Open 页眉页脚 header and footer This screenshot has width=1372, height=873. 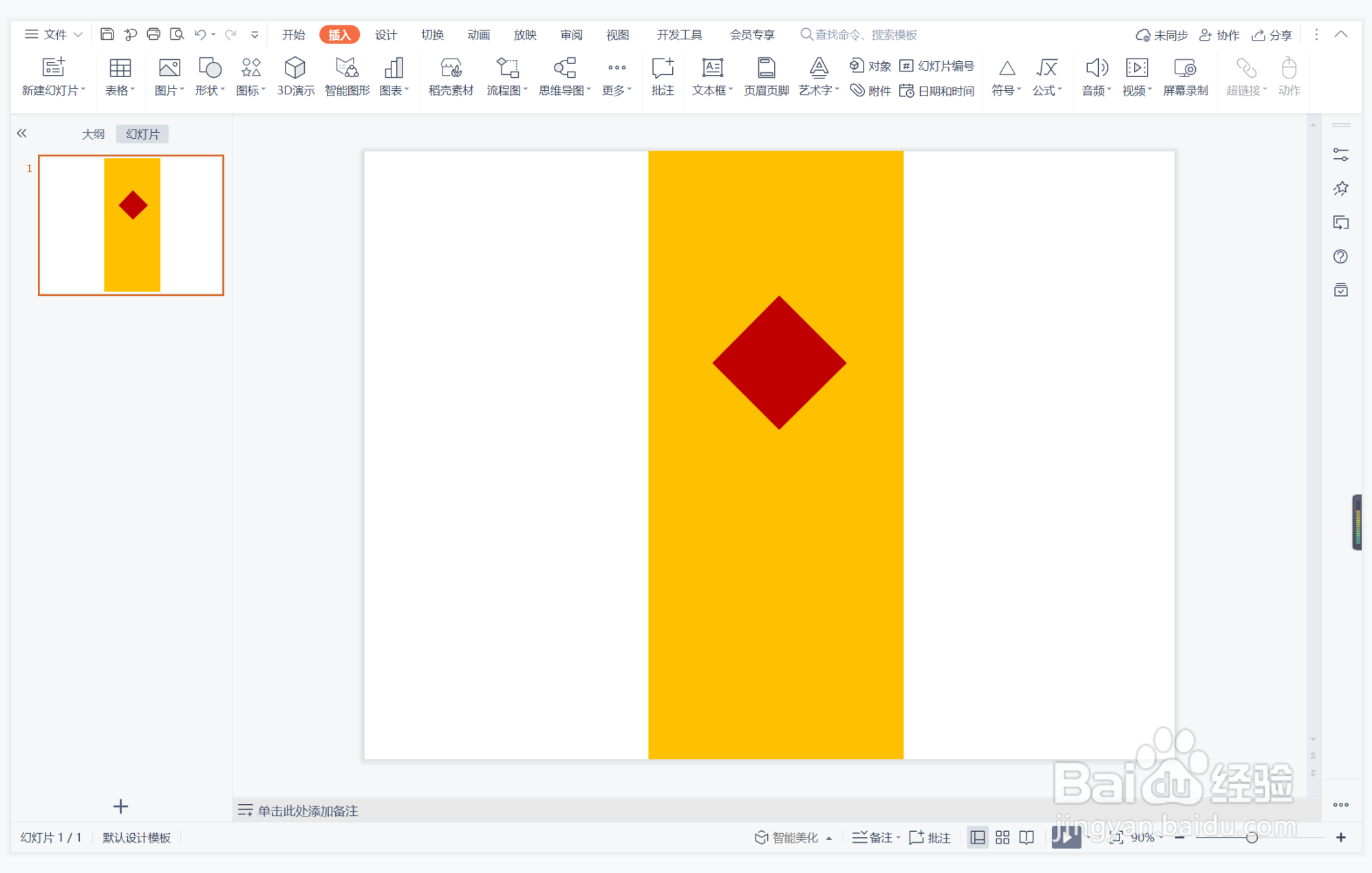(766, 76)
